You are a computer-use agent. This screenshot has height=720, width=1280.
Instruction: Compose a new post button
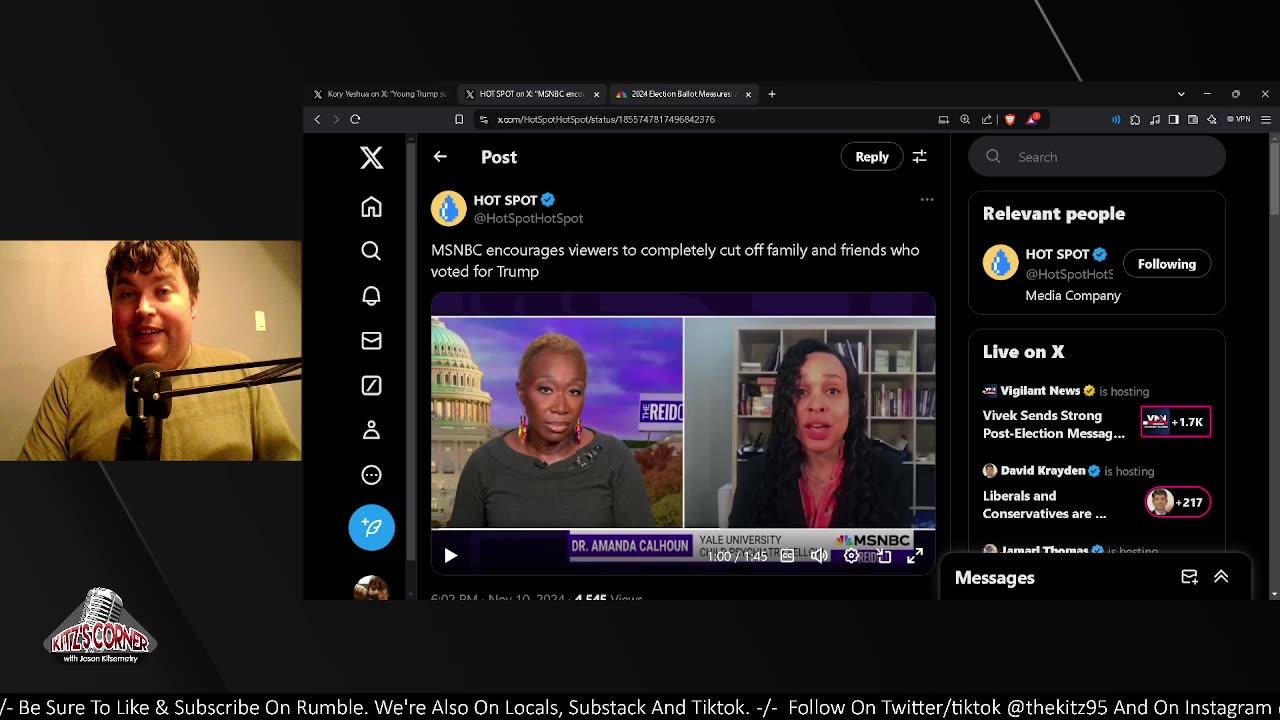click(371, 527)
